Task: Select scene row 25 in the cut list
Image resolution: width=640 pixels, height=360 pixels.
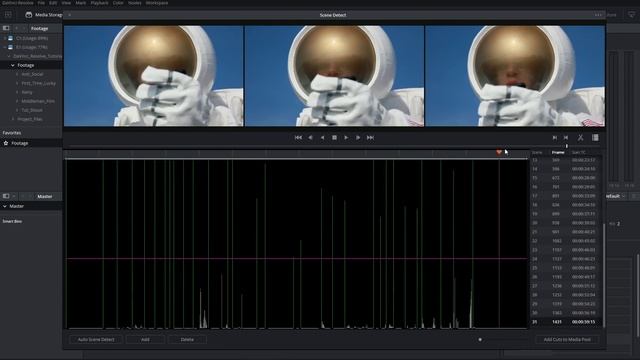Action: 566,268
